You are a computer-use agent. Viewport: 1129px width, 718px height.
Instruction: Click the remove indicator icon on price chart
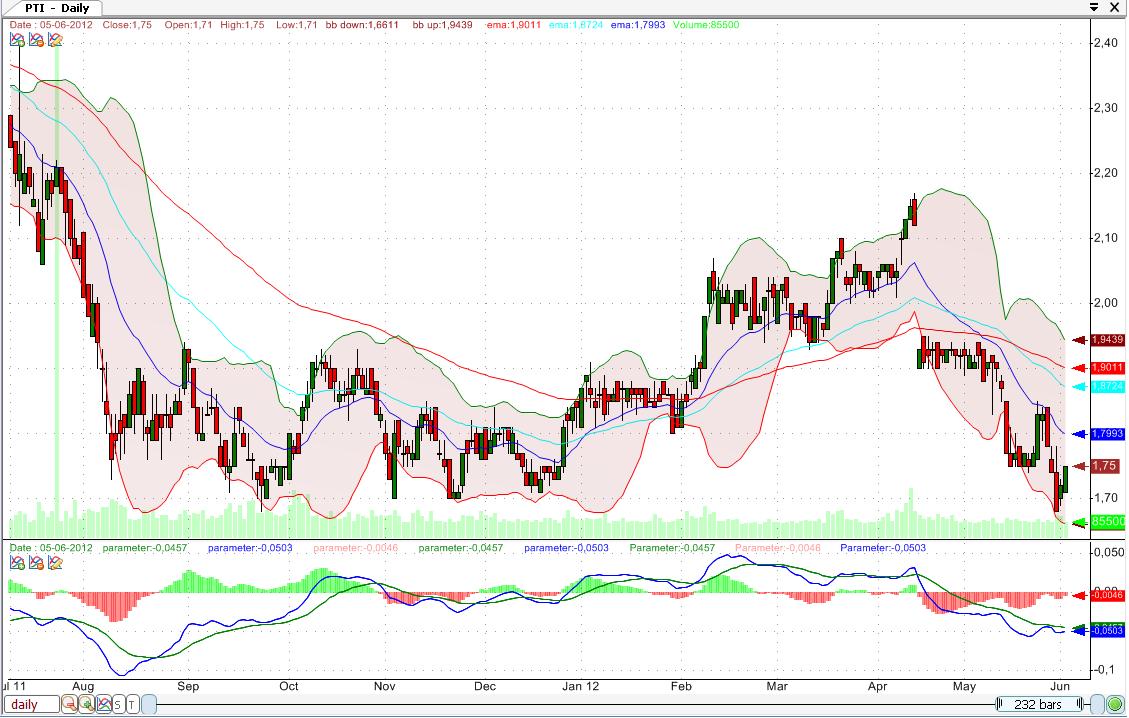(x=35, y=40)
